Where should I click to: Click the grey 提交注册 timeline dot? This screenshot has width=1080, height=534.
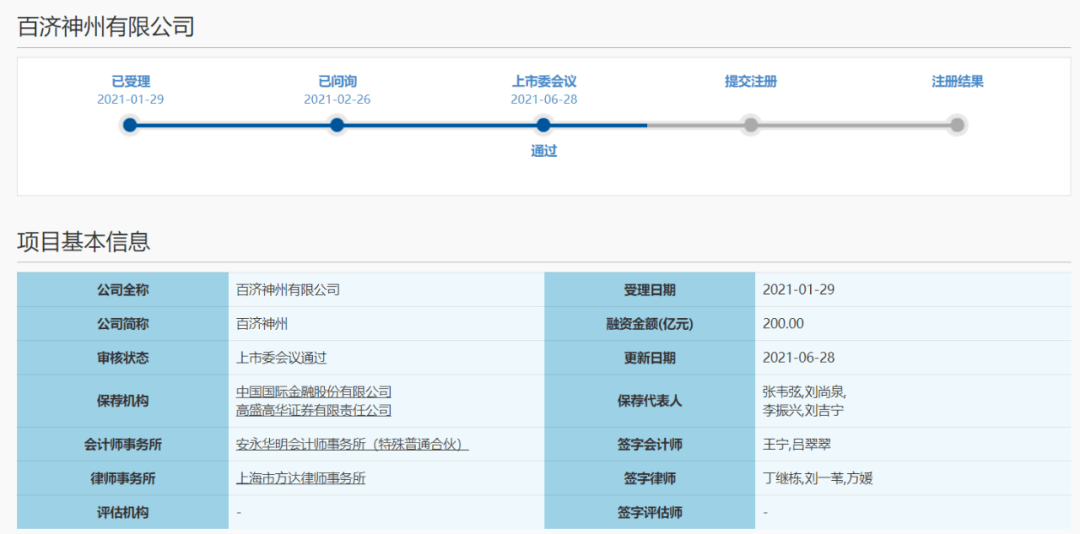coord(750,125)
